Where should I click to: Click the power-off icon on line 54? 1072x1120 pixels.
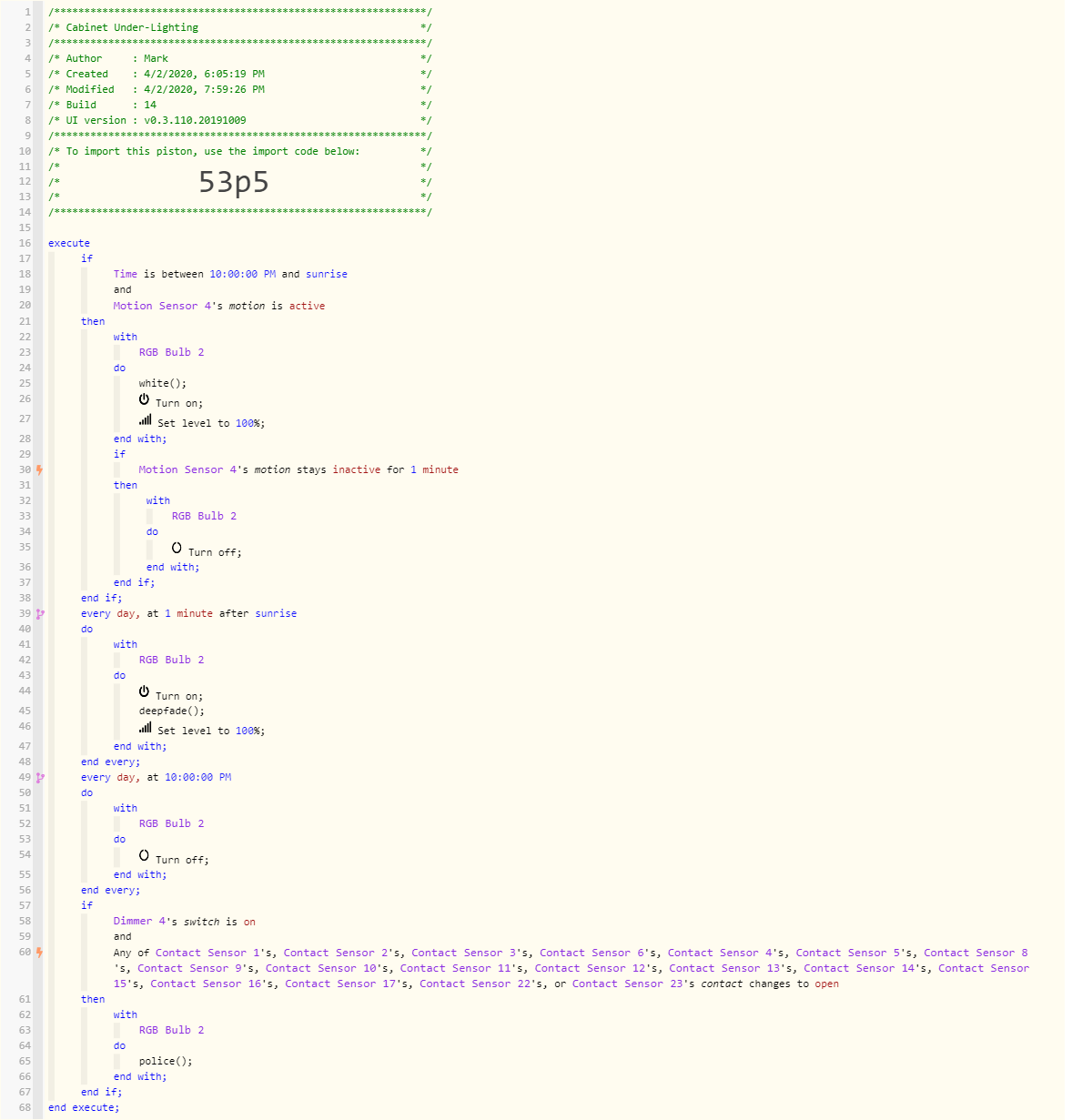click(144, 855)
